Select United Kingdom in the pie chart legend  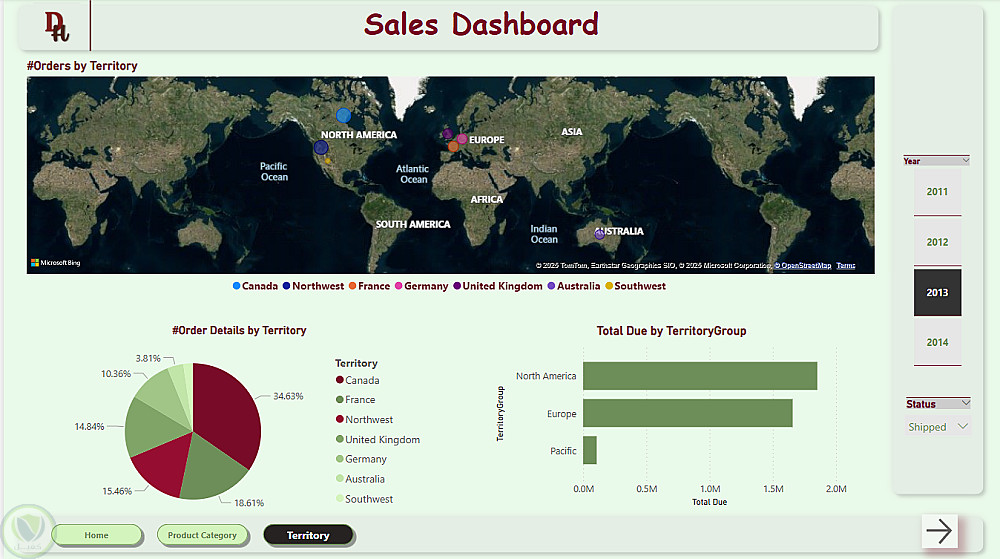(x=378, y=439)
